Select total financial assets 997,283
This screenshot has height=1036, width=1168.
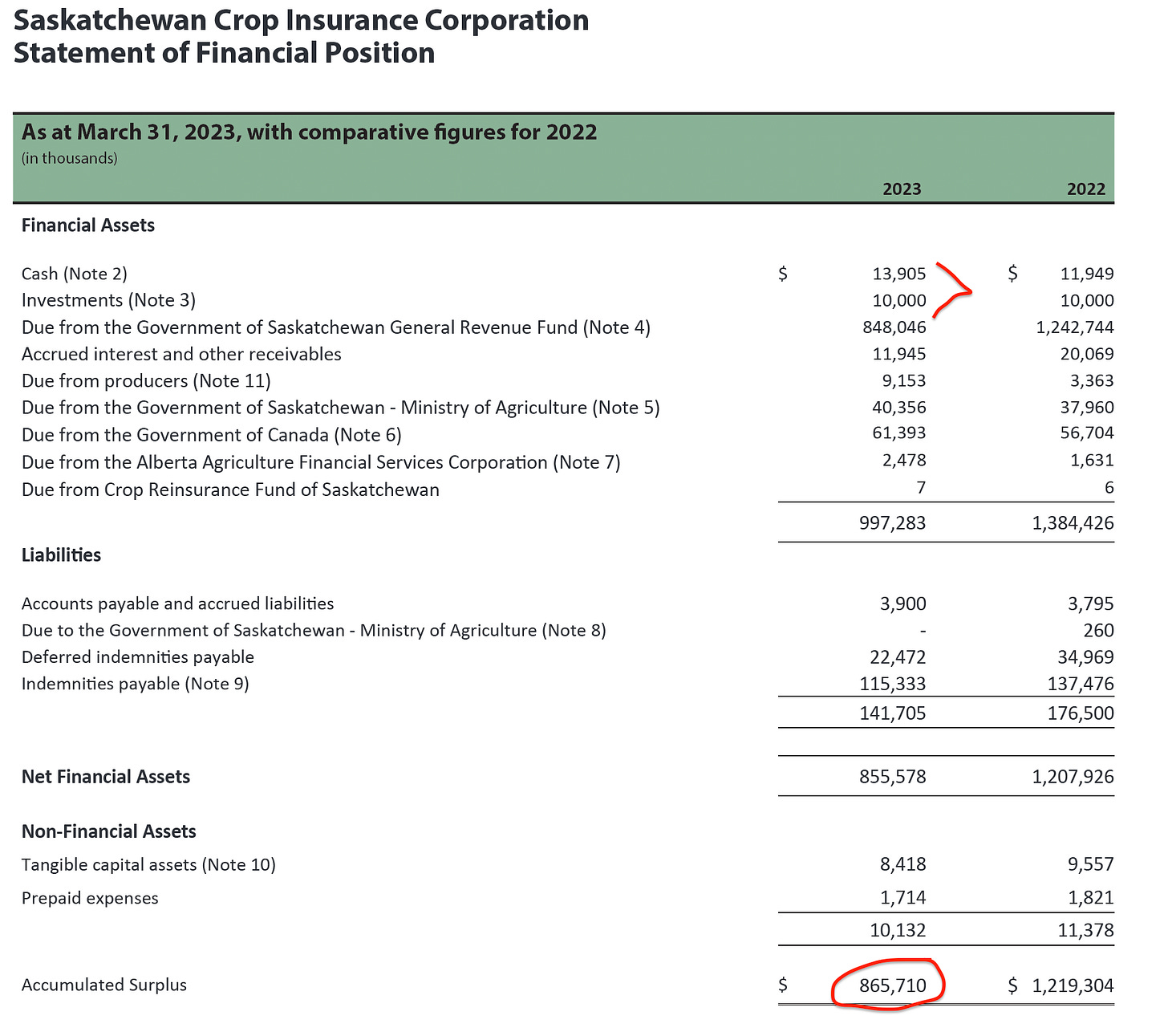[x=893, y=523]
